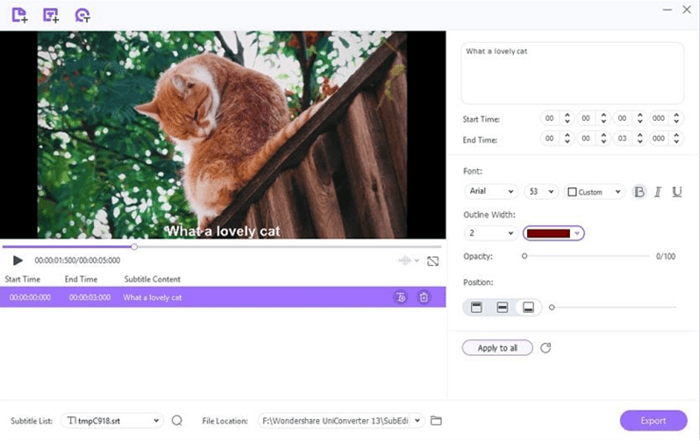This screenshot has height=441, width=700.
Task: Delete the 'What a lovely cat' subtitle row
Action: tap(424, 297)
